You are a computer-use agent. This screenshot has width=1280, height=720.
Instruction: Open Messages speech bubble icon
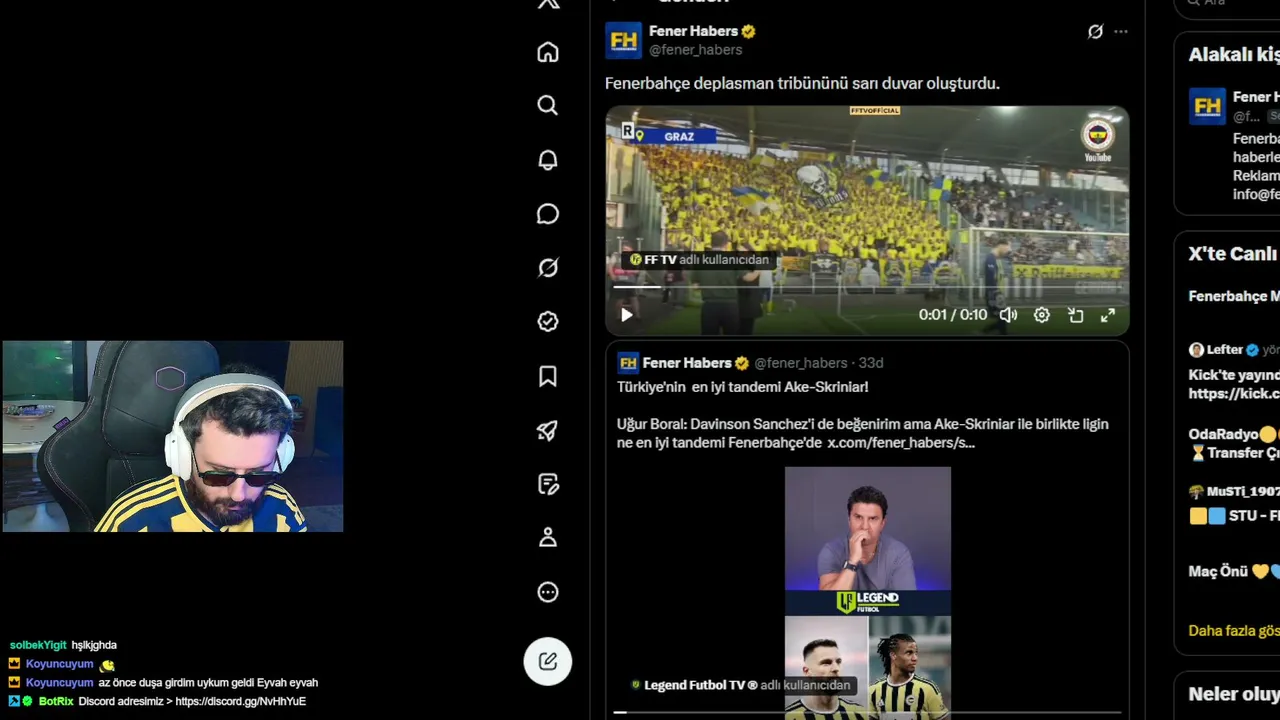(548, 214)
